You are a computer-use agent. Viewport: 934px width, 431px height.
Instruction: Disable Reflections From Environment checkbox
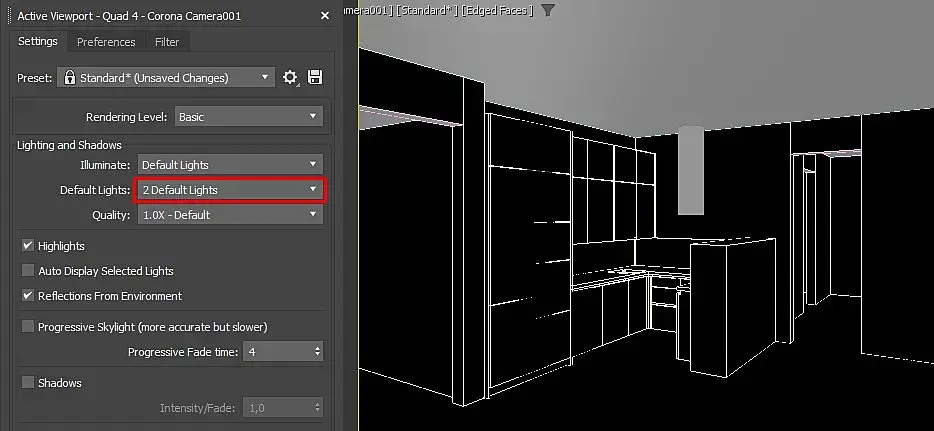(x=28, y=295)
